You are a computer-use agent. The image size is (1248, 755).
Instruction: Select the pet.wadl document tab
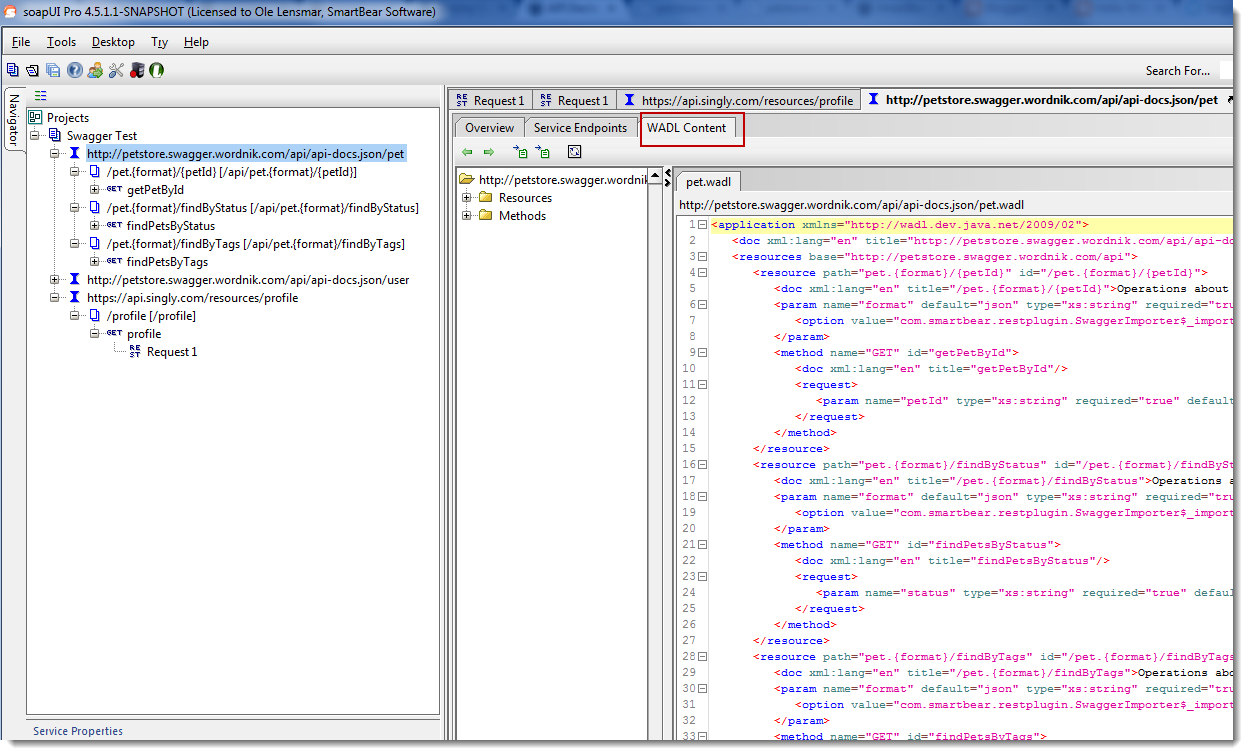tap(709, 182)
